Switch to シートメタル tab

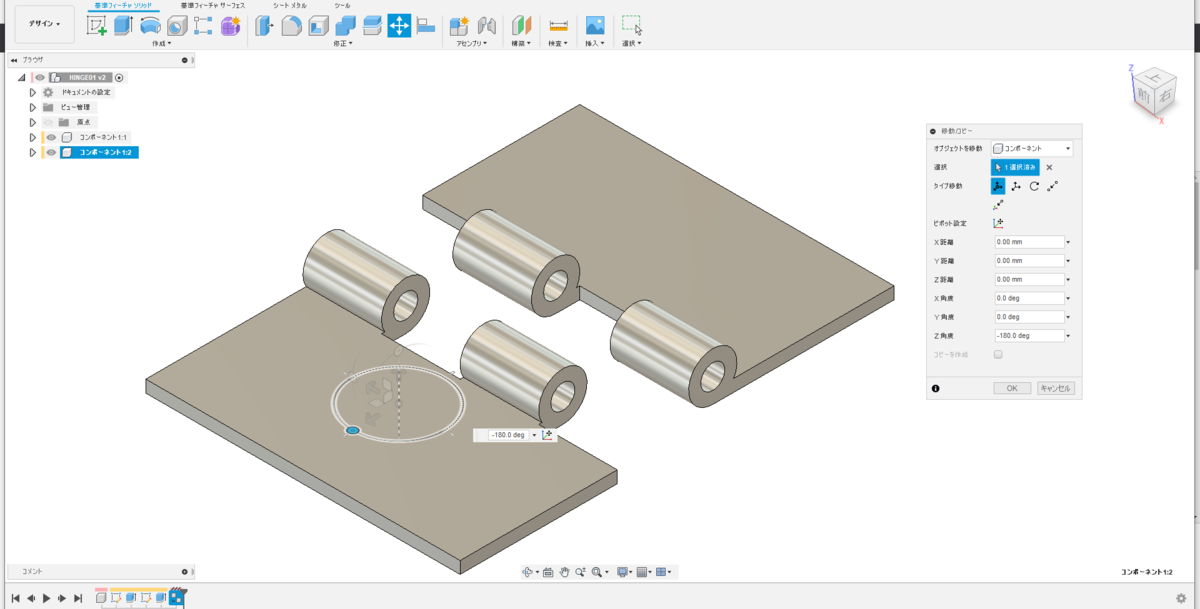point(290,5)
